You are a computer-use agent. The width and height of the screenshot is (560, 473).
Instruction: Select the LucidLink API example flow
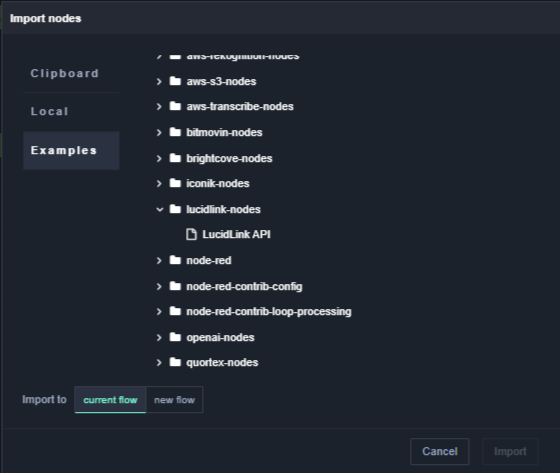tap(236, 234)
